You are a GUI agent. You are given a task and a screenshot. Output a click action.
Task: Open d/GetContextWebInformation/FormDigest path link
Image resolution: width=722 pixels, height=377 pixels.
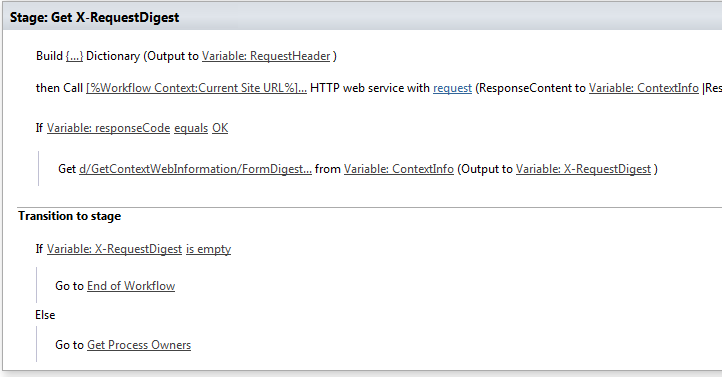tap(195, 169)
